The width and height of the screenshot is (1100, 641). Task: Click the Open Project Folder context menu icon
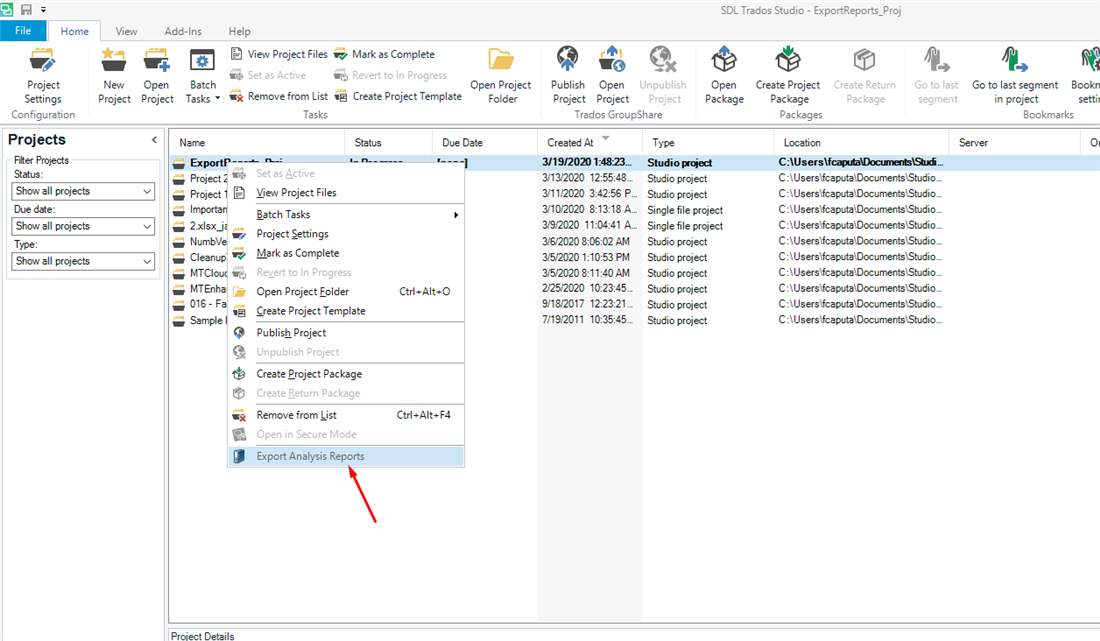pyautogui.click(x=239, y=292)
